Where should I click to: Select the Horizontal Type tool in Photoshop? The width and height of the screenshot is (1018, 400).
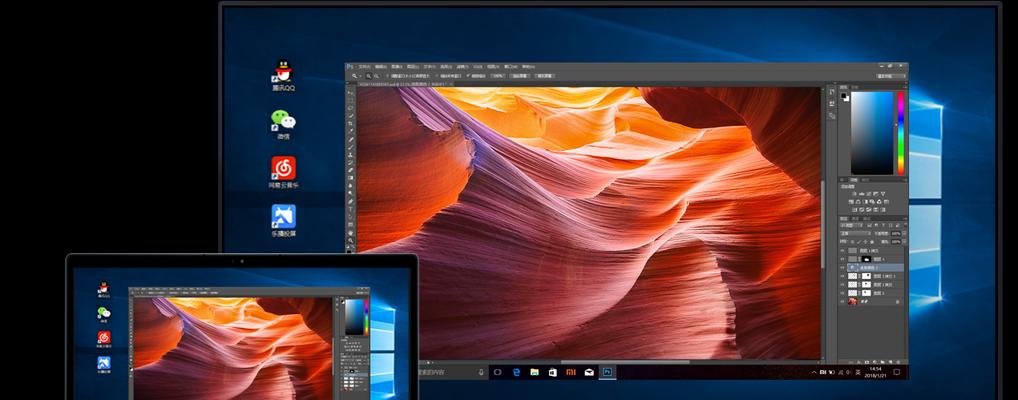[x=351, y=208]
